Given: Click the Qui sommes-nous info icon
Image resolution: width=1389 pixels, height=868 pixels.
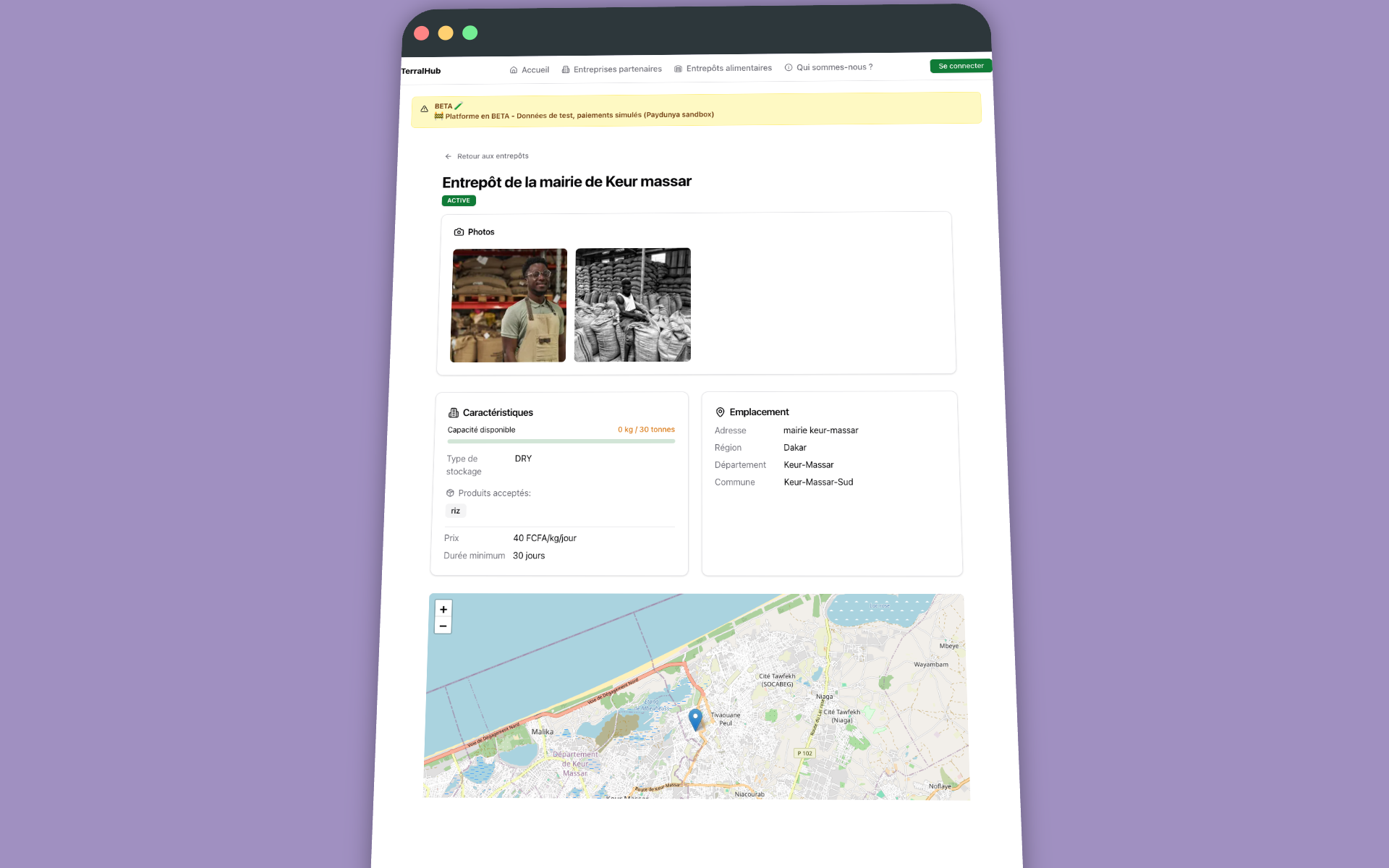Looking at the screenshot, I should [x=789, y=67].
